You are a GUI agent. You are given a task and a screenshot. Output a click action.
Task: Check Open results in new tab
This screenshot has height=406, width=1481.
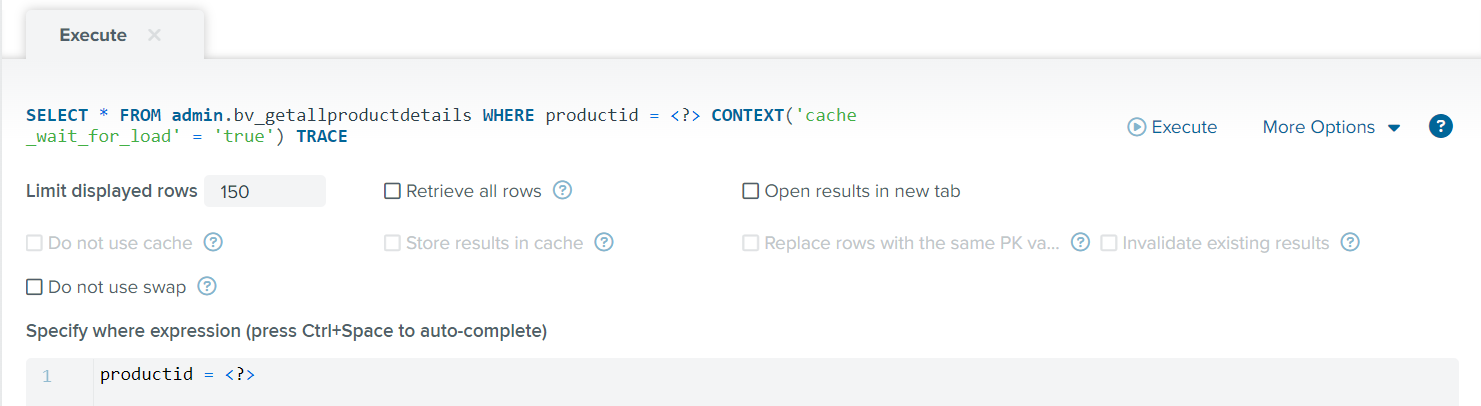click(x=750, y=191)
